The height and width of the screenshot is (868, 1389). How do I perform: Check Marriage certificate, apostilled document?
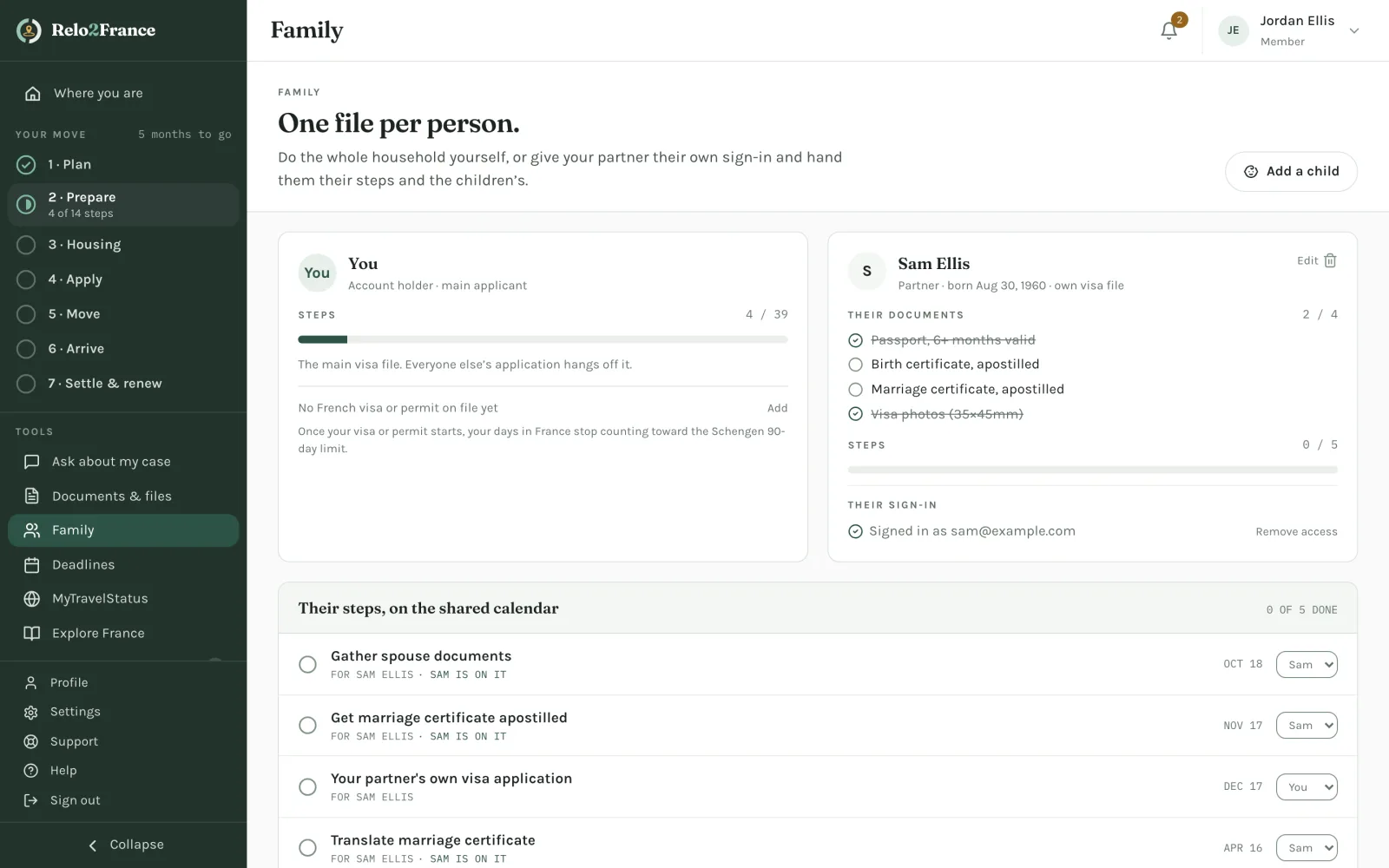(855, 390)
